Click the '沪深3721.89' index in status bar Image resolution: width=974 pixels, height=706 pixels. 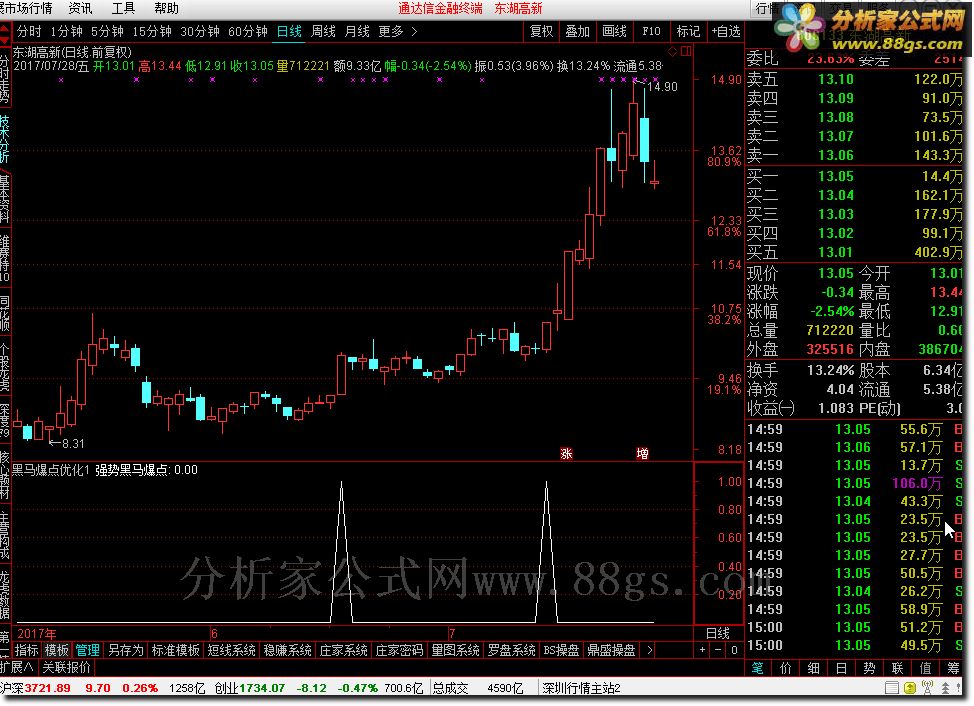35,688
